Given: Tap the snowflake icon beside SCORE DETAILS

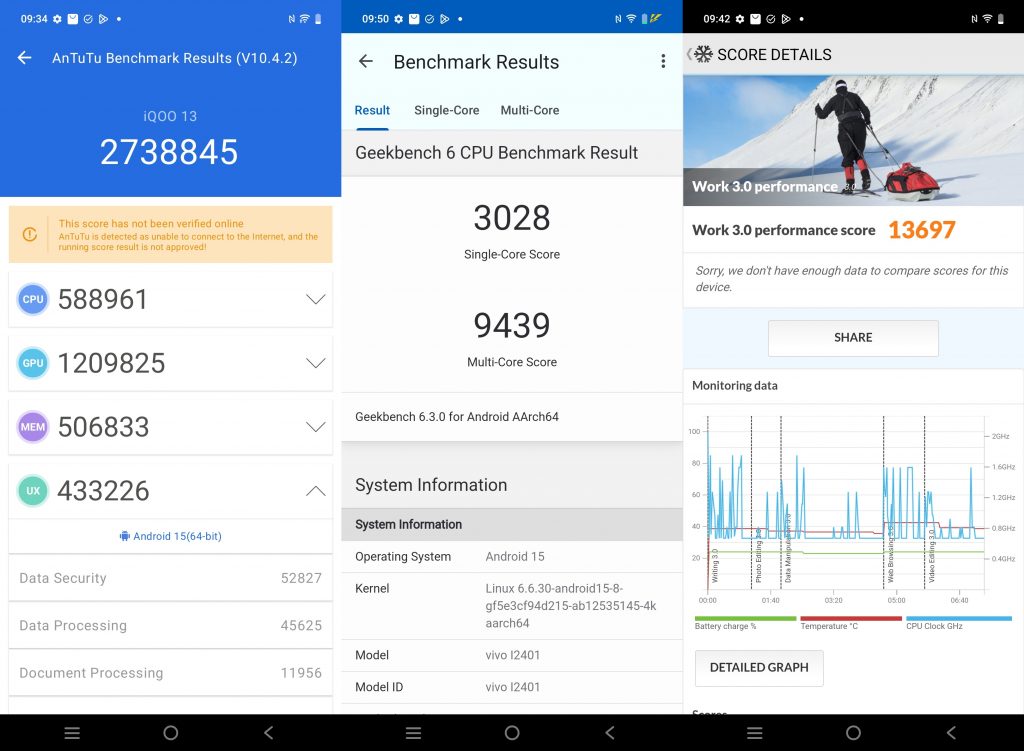Looking at the screenshot, I should click(703, 54).
